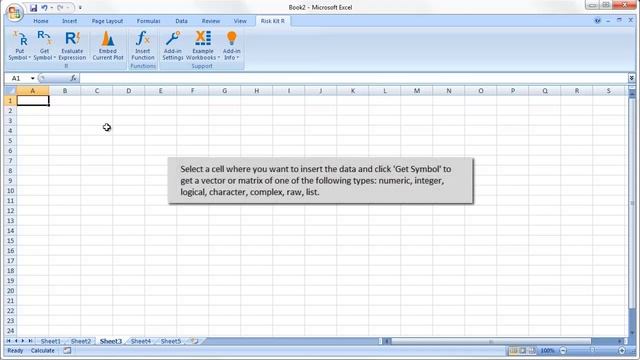Open the Get Symbol dropdown arrow

(x=54, y=58)
